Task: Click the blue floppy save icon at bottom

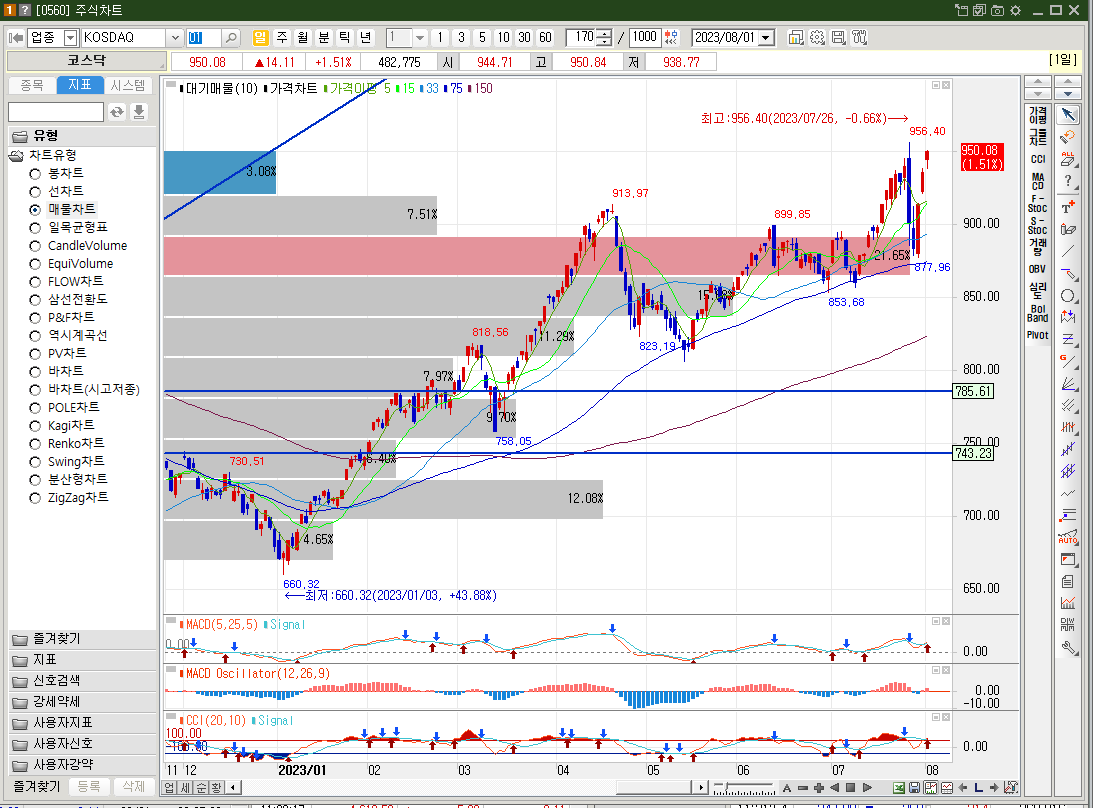Action: click(x=914, y=788)
